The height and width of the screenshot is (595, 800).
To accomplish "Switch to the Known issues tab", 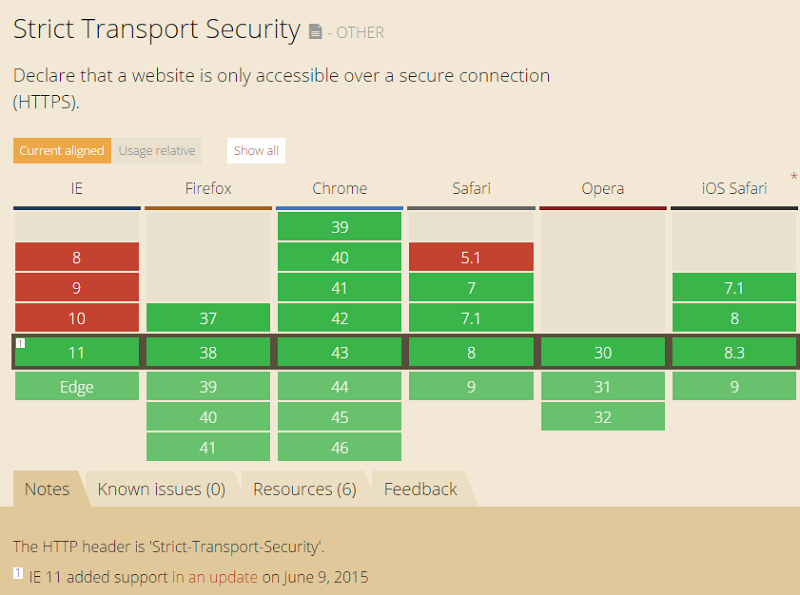I will 160,489.
